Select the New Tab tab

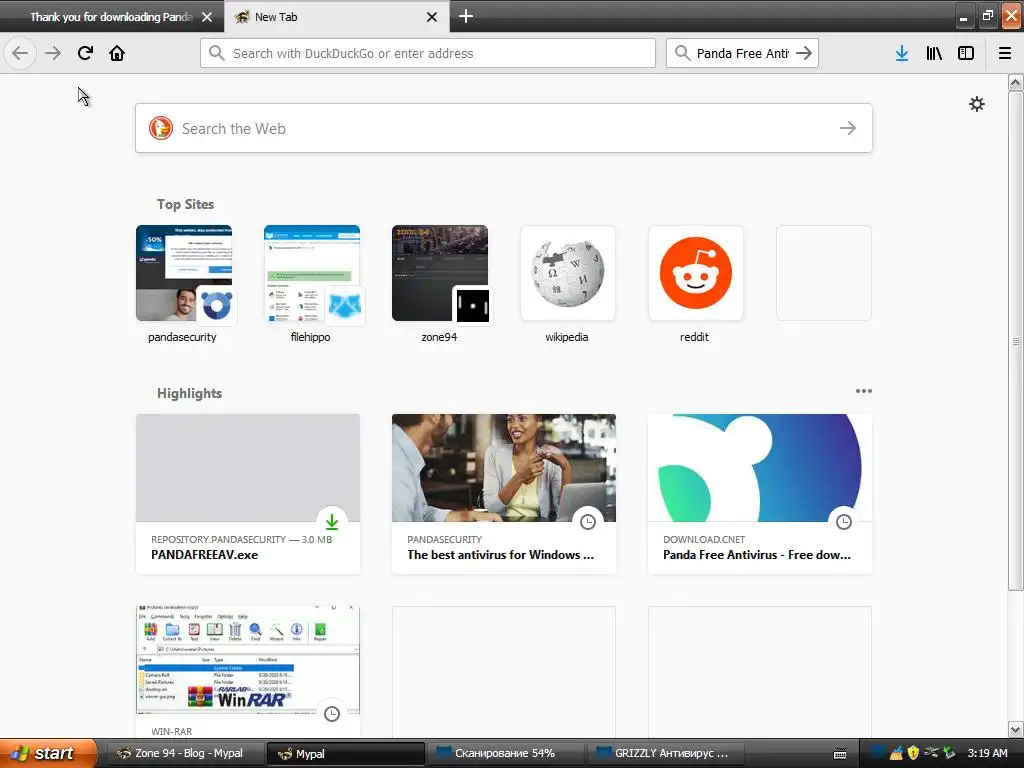point(336,17)
